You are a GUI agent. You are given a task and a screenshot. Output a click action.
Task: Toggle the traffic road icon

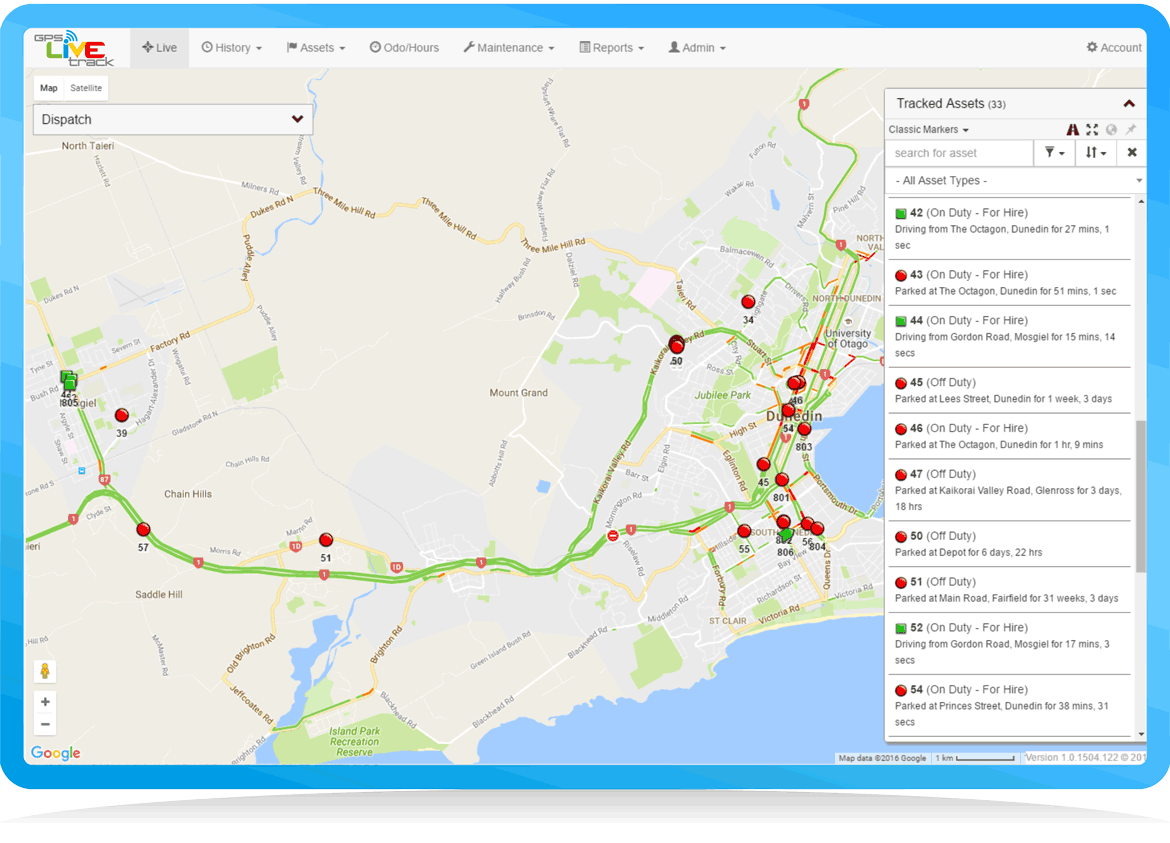pyautogui.click(x=1072, y=130)
